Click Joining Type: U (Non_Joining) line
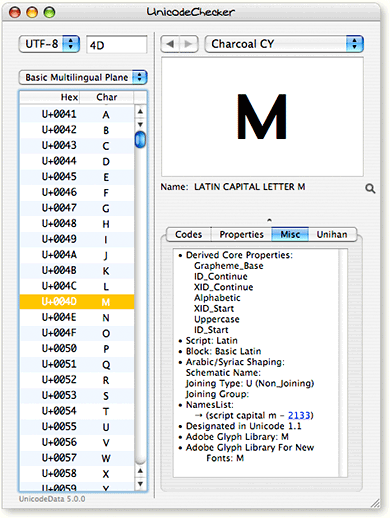Viewport: 390px width, 518px height. [x=250, y=383]
